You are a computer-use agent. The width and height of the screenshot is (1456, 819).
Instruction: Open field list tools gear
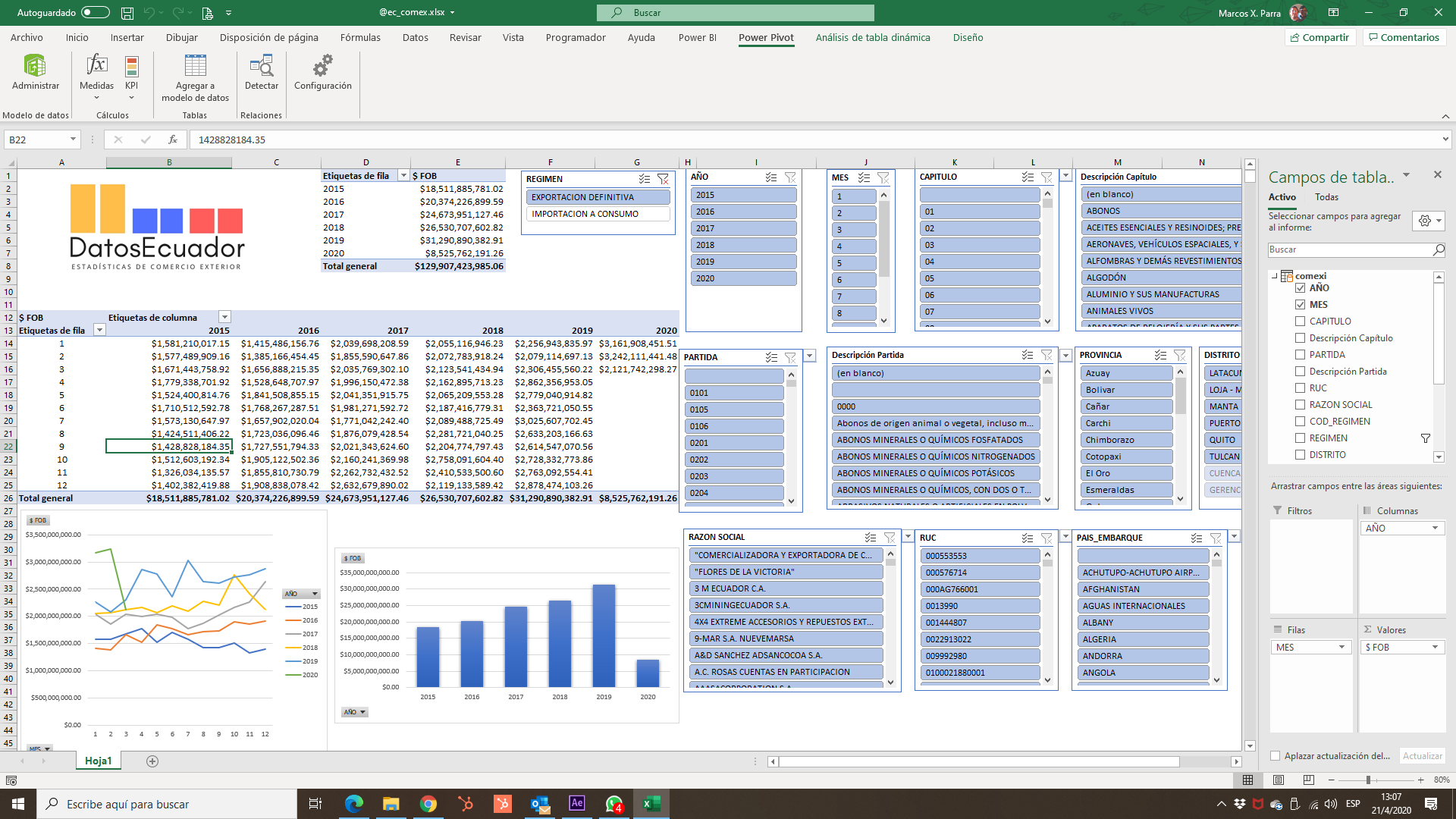click(1429, 221)
